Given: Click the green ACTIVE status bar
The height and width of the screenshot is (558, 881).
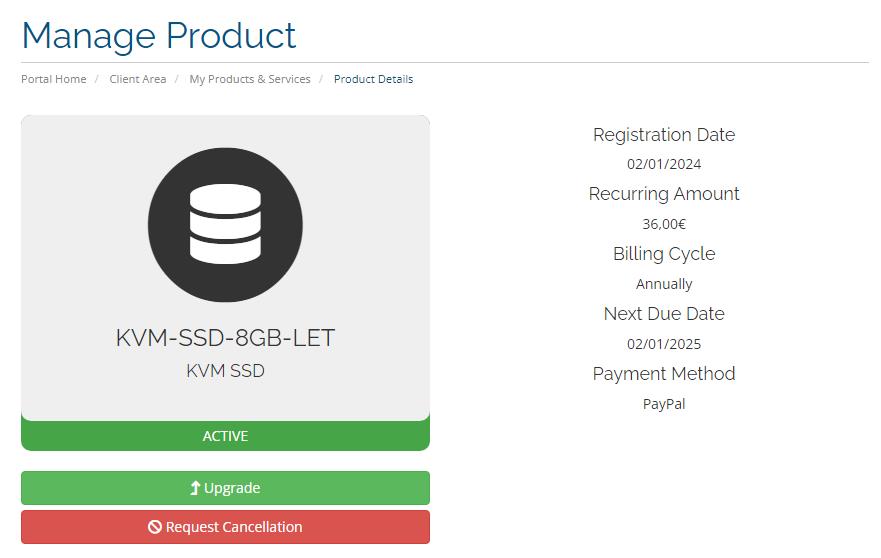Looking at the screenshot, I should [225, 436].
